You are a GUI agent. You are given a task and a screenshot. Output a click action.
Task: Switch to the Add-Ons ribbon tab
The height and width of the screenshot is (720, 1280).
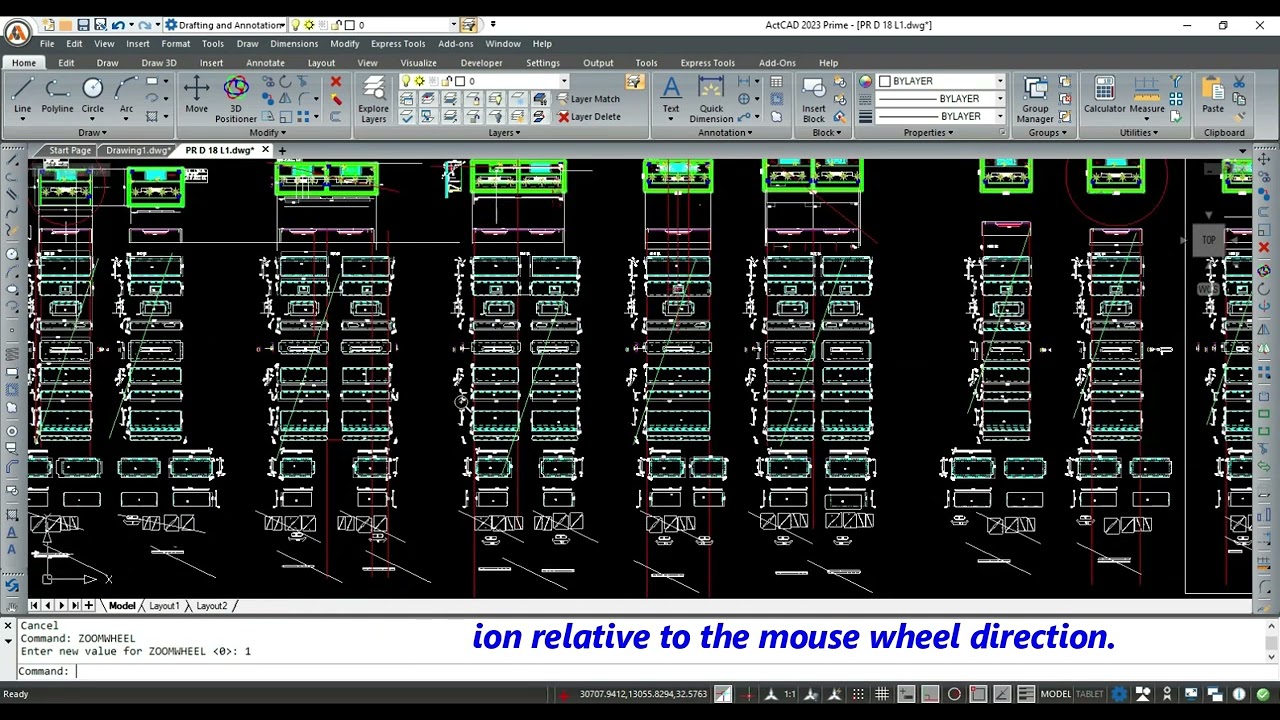coord(777,63)
